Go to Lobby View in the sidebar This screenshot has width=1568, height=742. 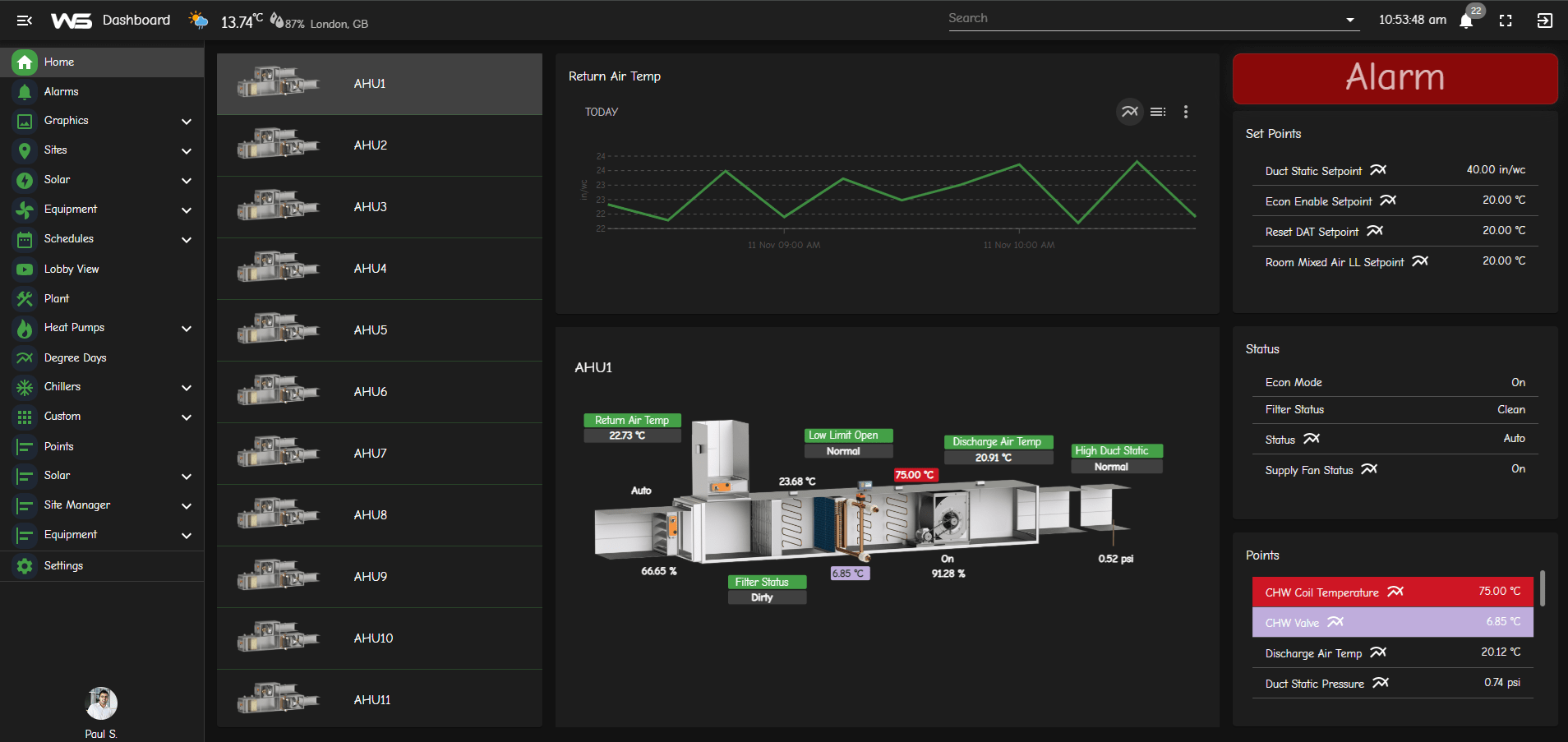[71, 269]
